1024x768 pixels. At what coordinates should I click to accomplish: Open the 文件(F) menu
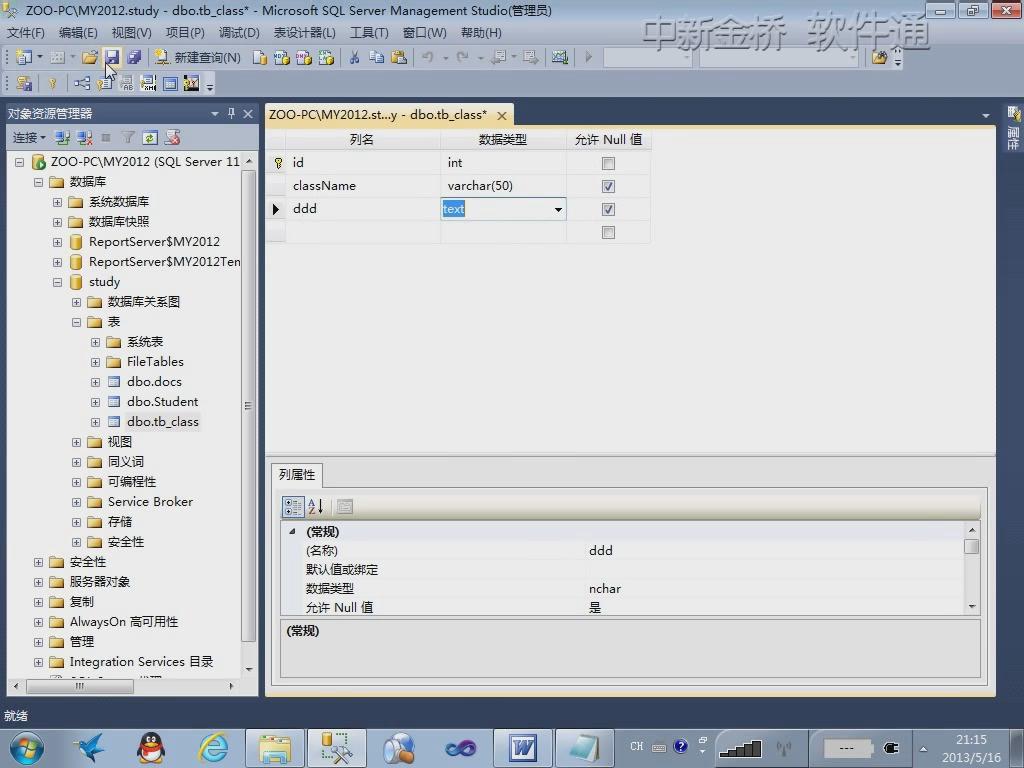pyautogui.click(x=25, y=33)
